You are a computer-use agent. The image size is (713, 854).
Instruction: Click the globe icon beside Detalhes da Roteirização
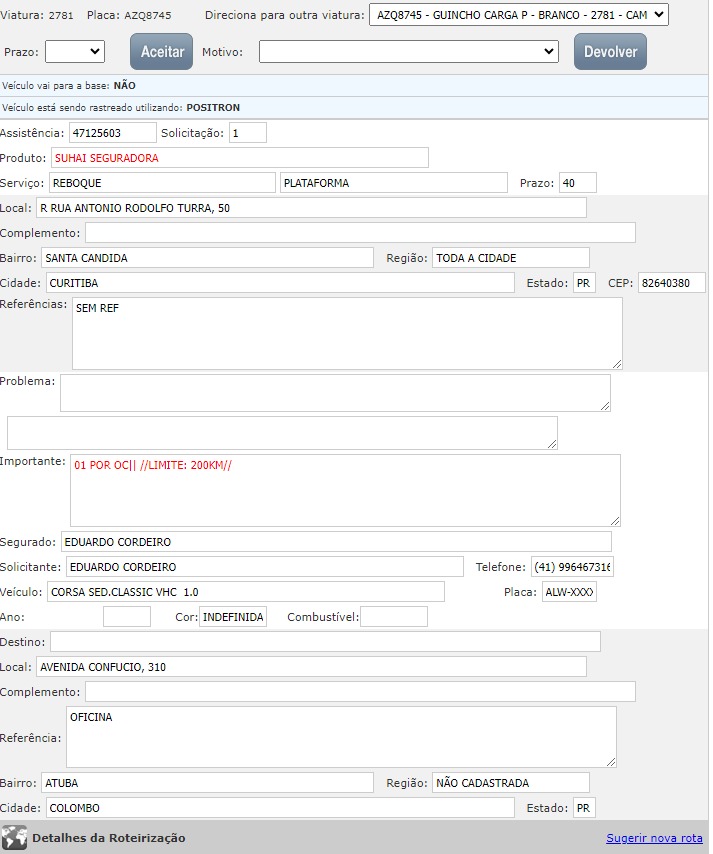[14, 838]
